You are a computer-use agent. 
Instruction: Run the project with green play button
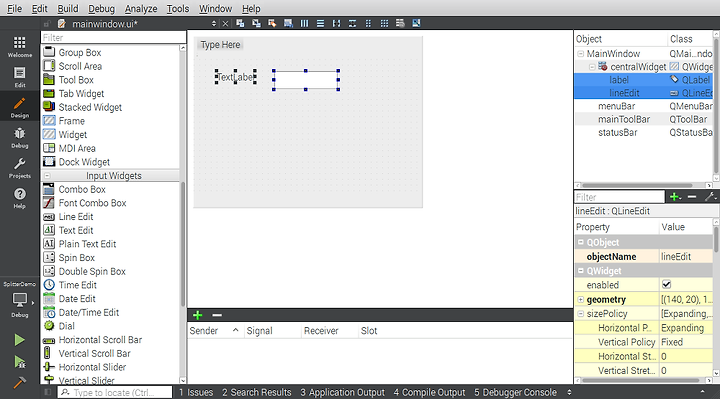(x=19, y=340)
